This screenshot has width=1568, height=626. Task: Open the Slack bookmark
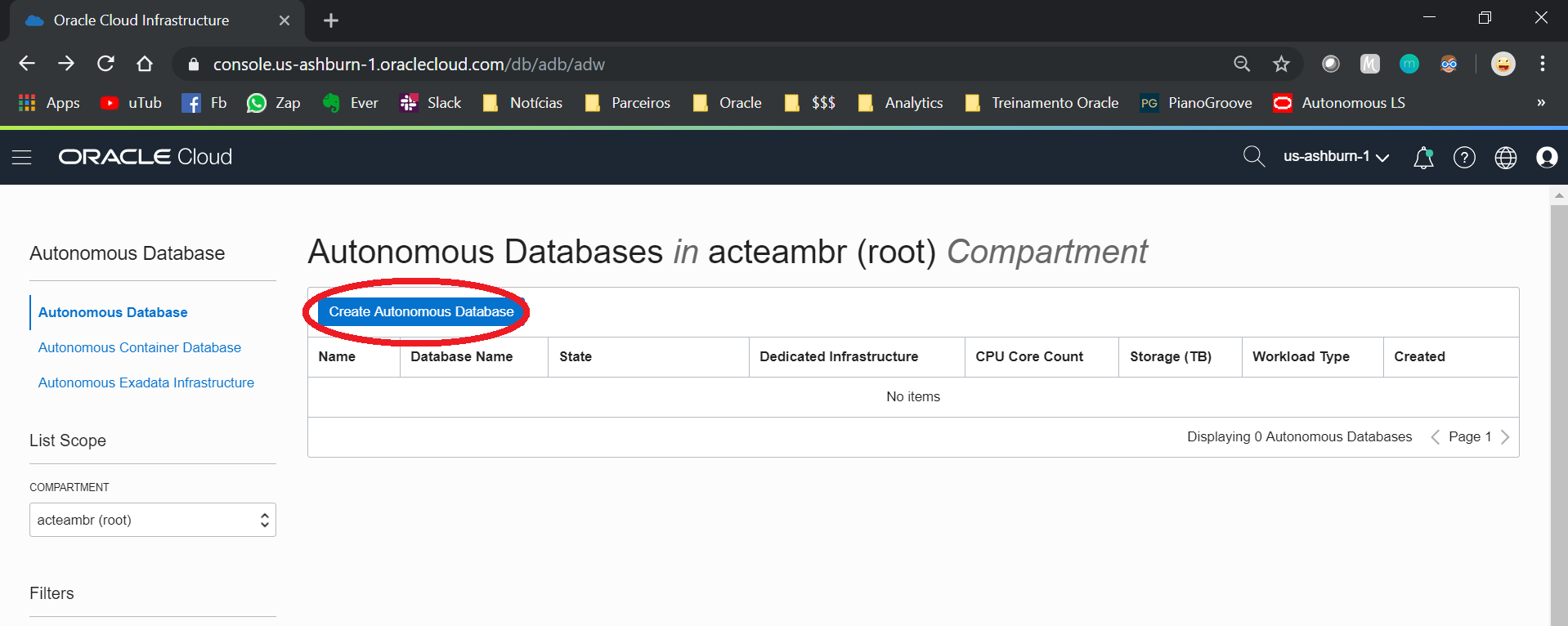[431, 103]
